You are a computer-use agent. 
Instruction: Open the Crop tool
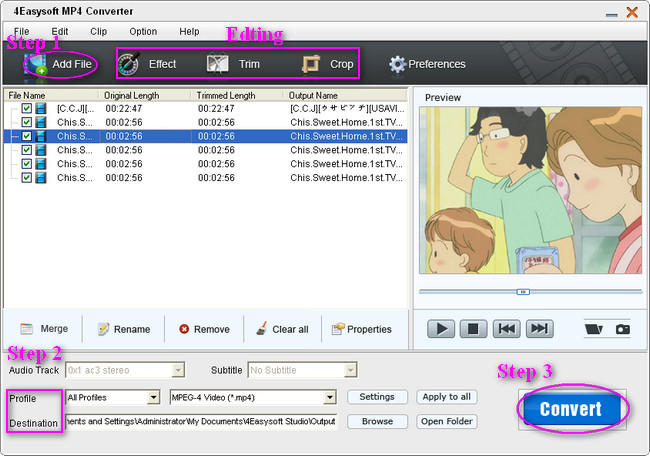[x=327, y=64]
